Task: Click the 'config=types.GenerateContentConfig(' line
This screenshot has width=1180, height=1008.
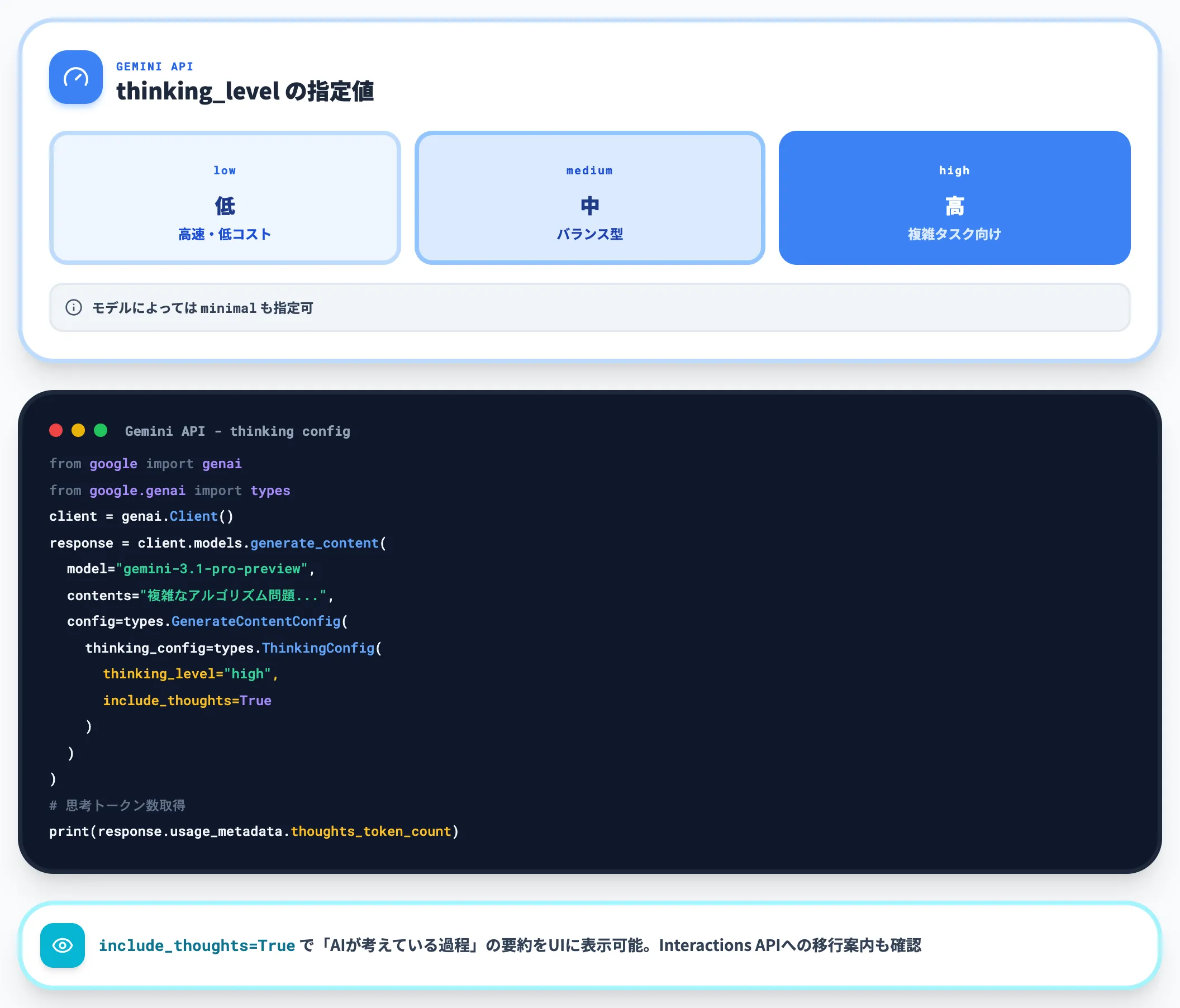Action: coord(207,621)
